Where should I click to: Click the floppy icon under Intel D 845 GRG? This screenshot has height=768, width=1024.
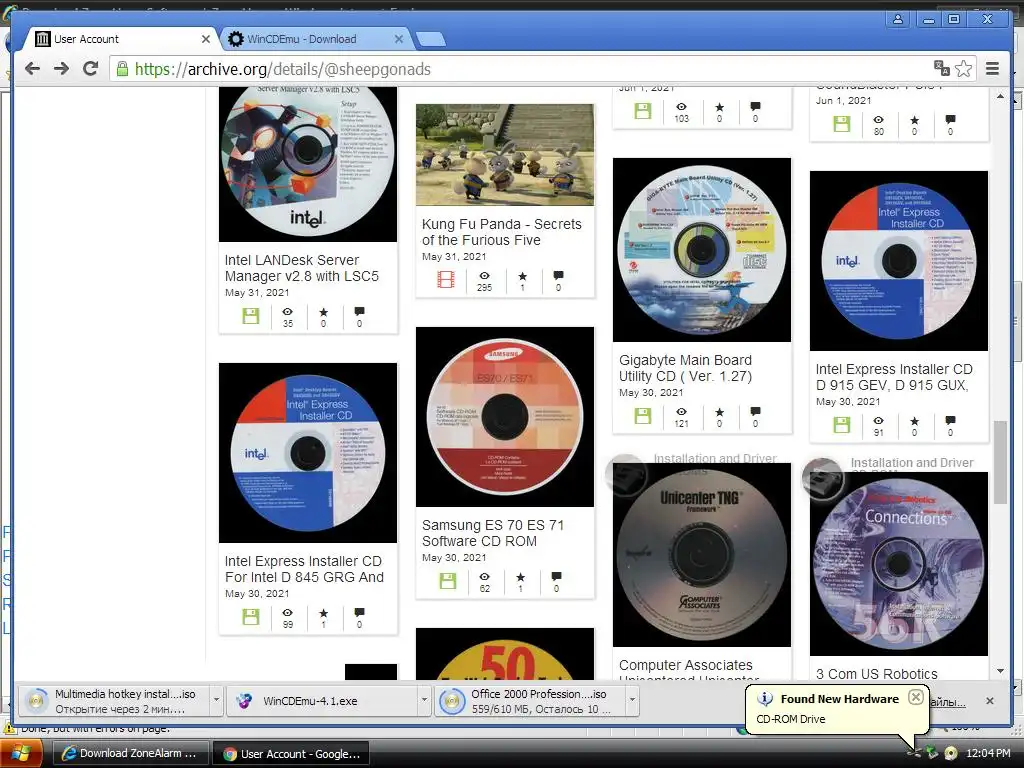tap(251, 617)
